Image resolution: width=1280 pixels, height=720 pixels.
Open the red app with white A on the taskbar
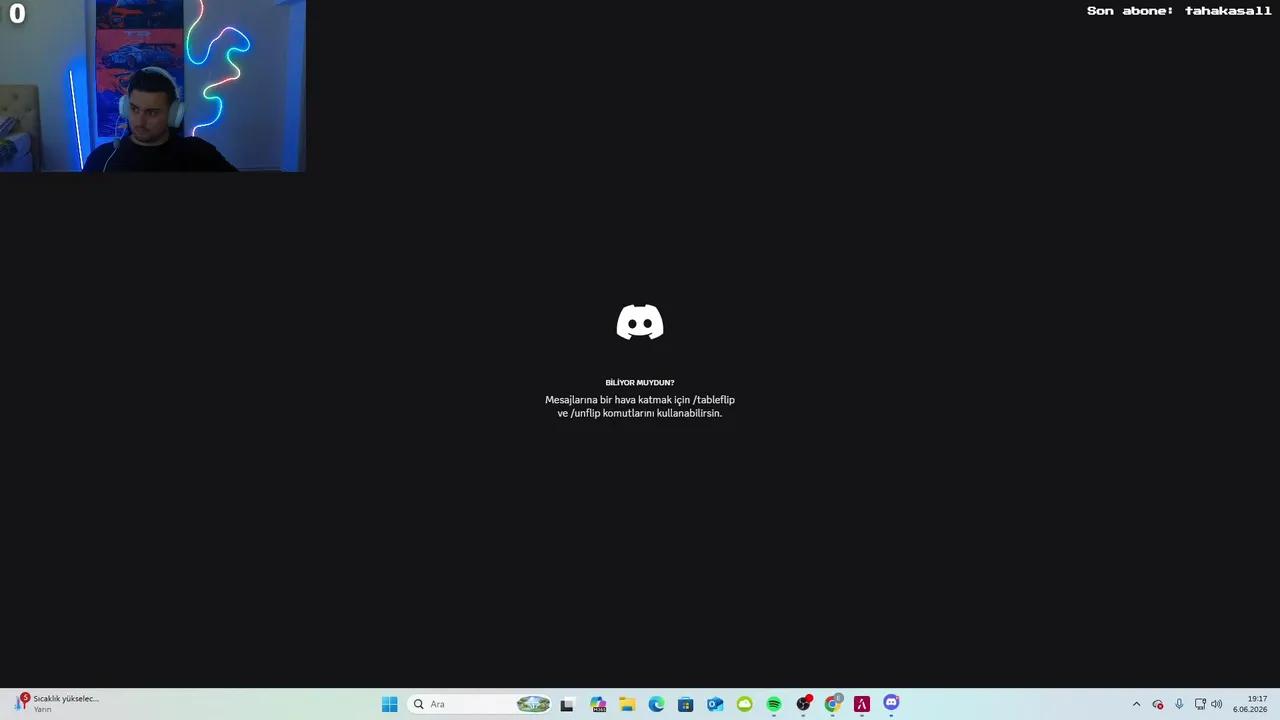point(862,704)
